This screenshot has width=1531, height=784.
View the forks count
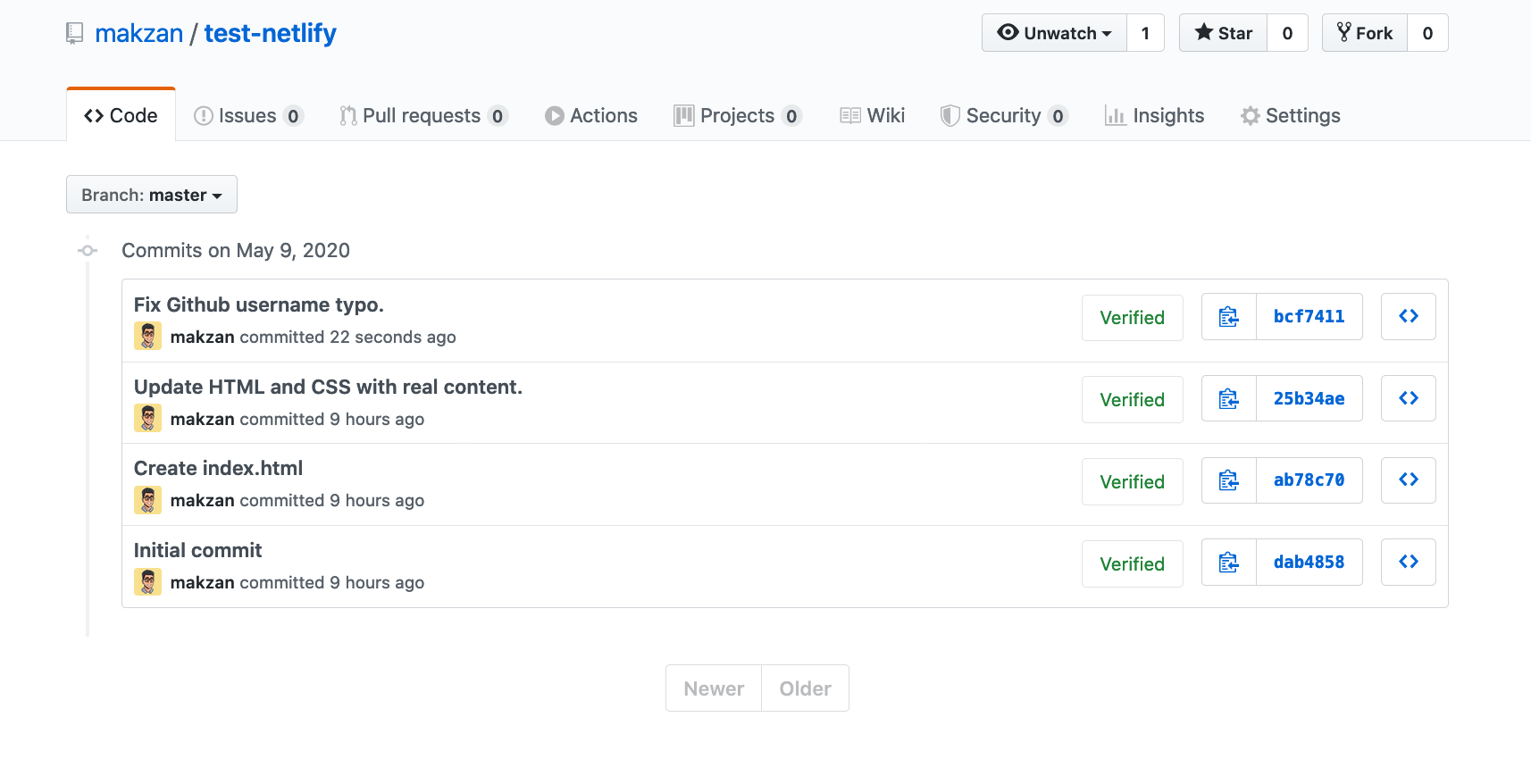pos(1427,33)
